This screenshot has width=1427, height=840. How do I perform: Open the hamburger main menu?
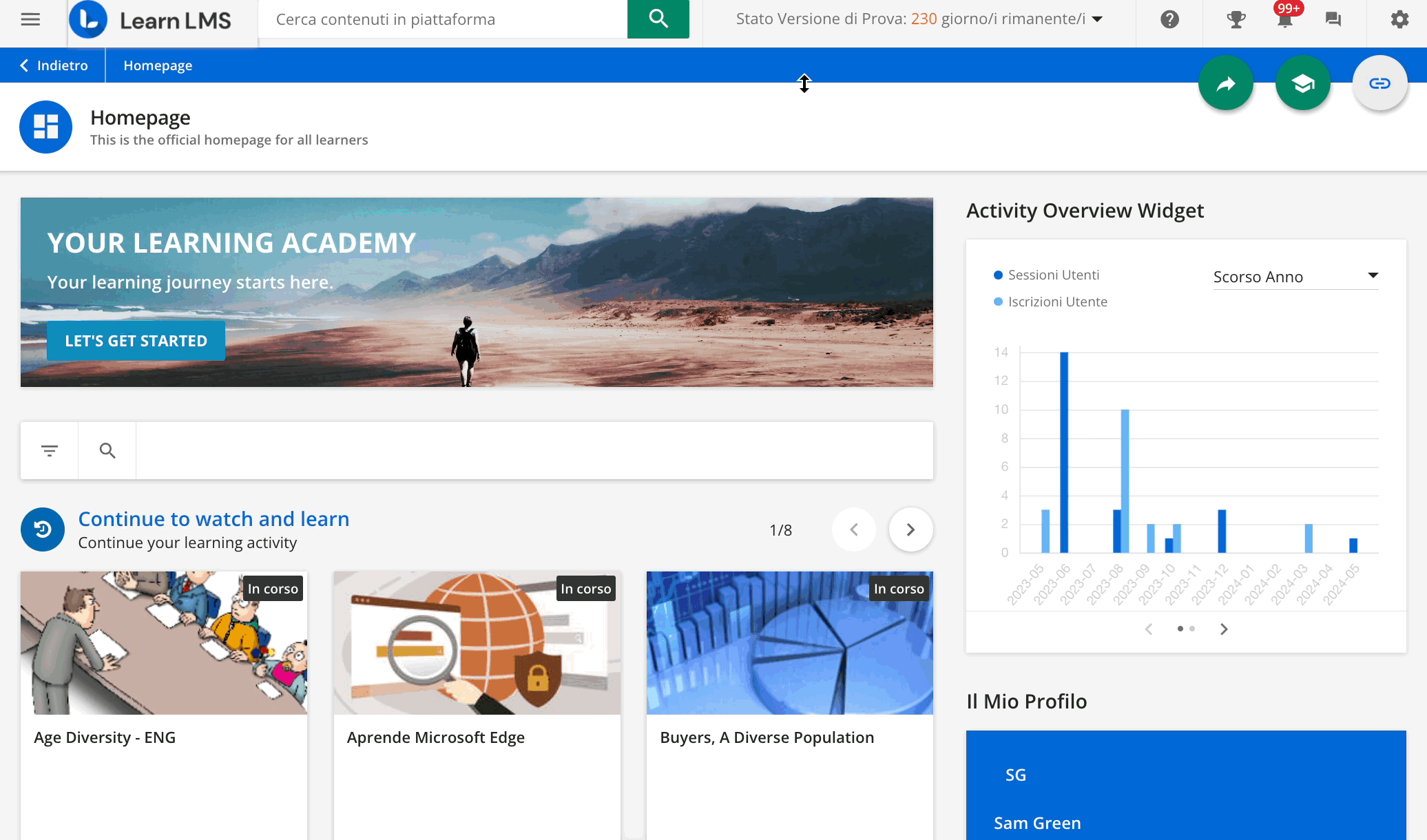point(30,19)
